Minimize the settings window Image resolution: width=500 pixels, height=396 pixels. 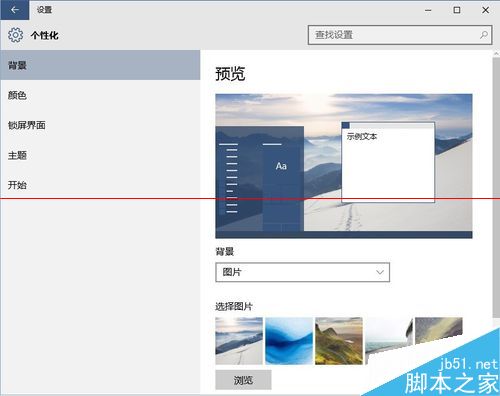click(428, 10)
